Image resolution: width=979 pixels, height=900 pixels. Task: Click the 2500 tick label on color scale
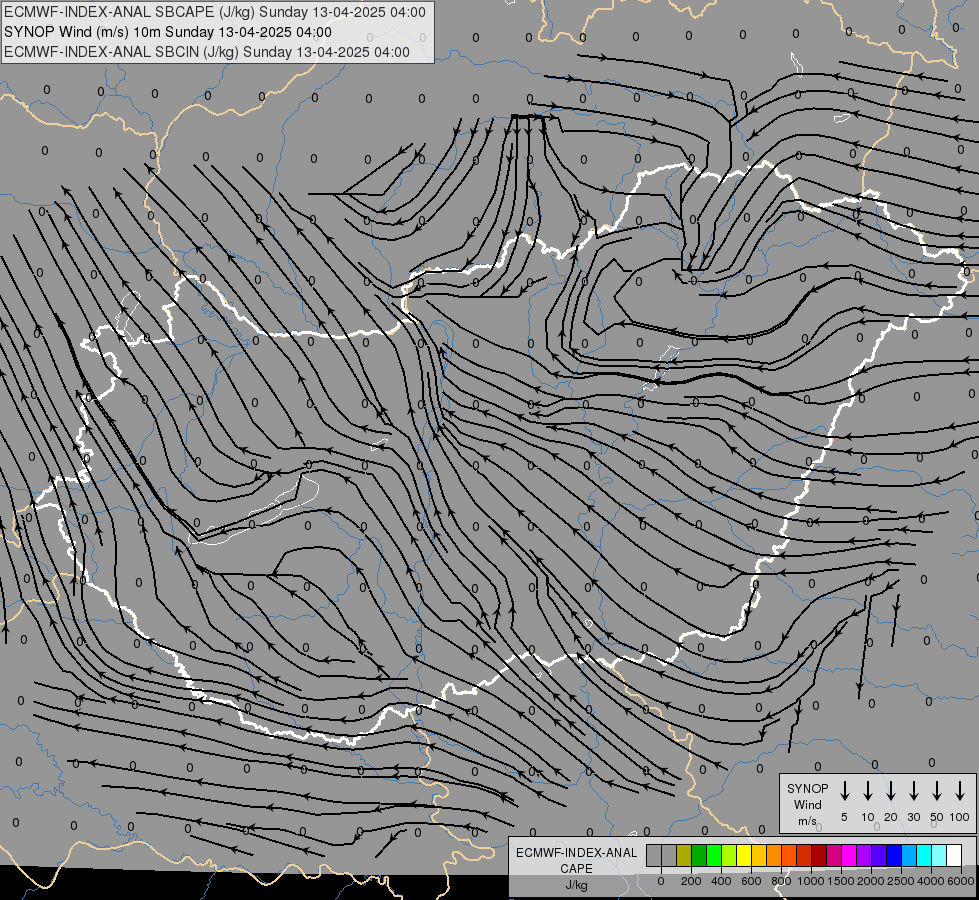[x=901, y=881]
